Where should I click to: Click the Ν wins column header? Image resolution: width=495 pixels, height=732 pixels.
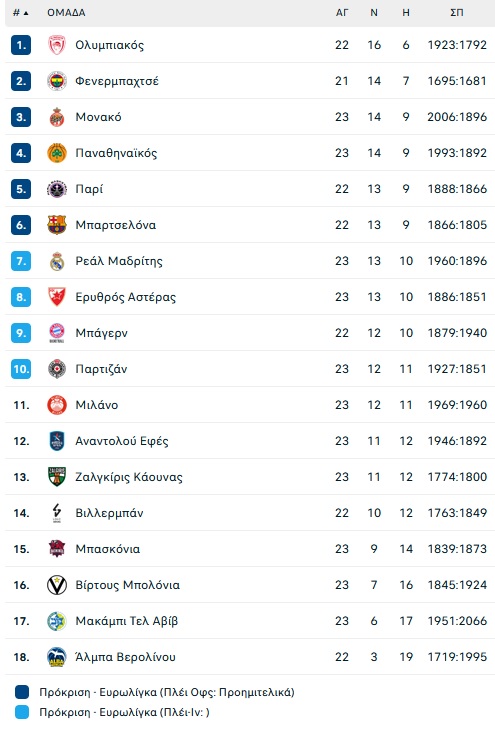pos(374,13)
